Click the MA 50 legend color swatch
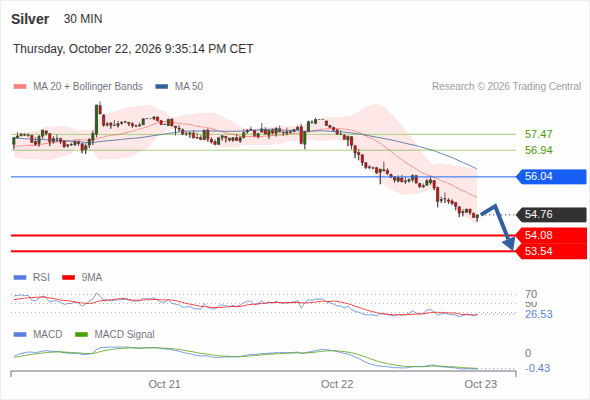The height and width of the screenshot is (400, 590). [162, 87]
